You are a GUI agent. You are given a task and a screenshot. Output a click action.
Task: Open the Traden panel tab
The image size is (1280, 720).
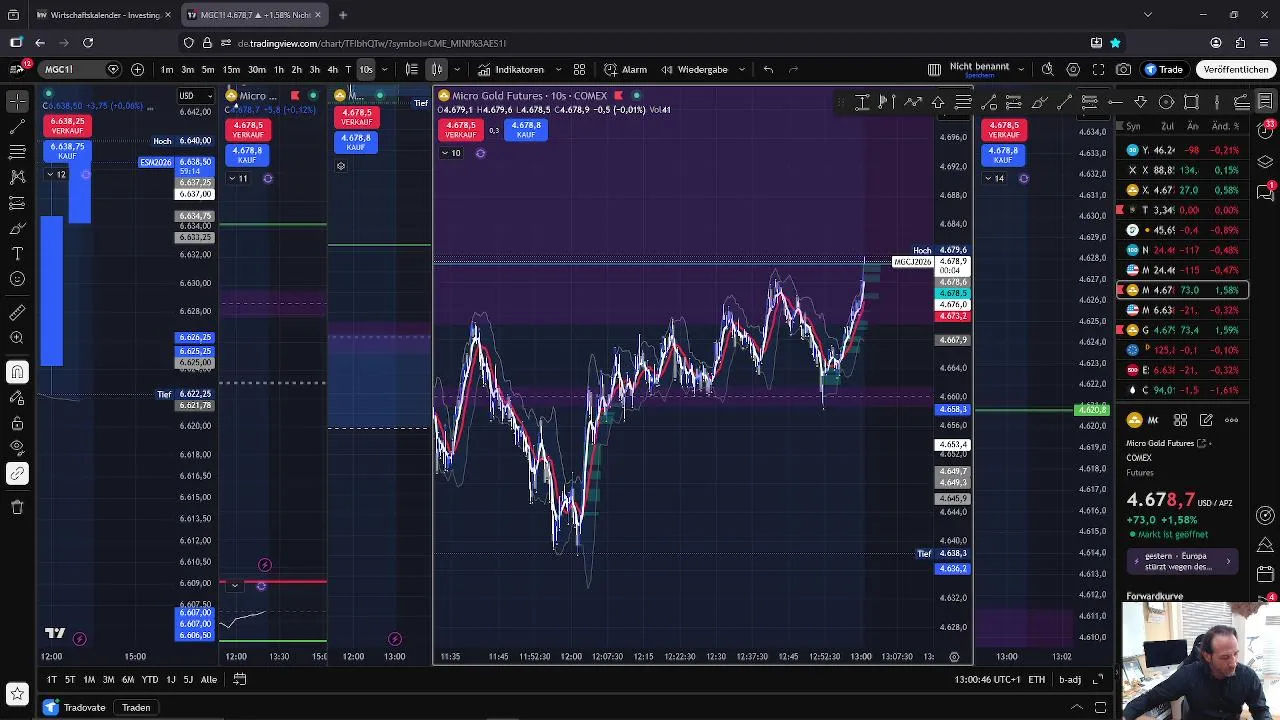[x=136, y=707]
